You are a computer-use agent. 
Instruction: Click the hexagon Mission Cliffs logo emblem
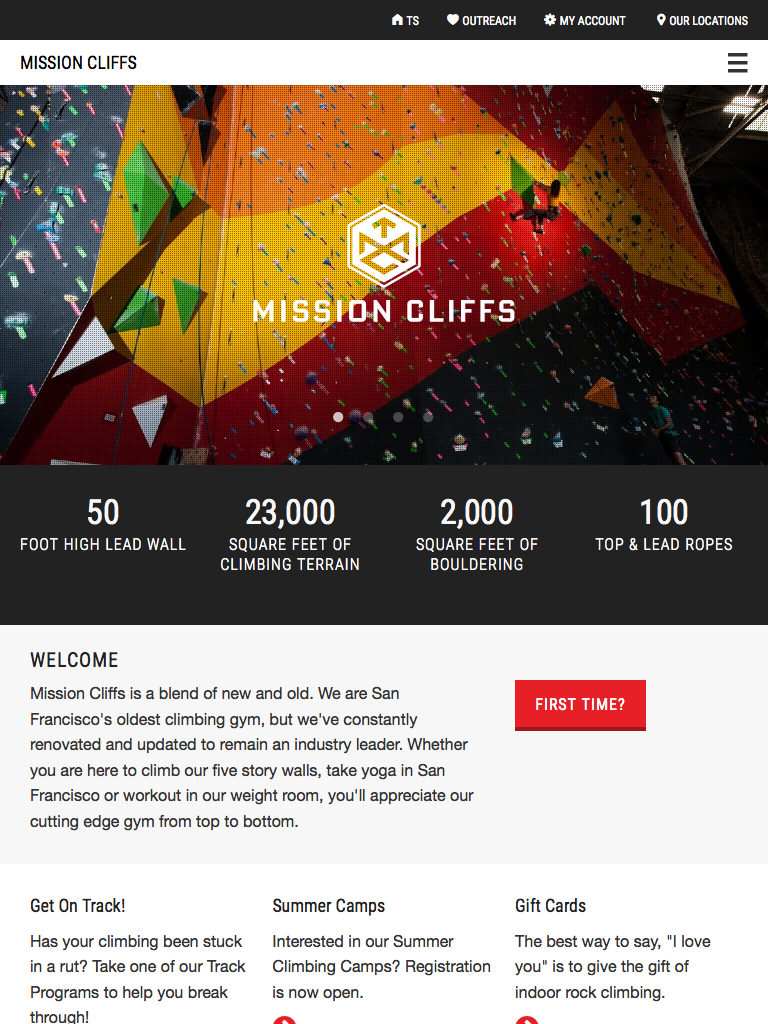point(384,244)
